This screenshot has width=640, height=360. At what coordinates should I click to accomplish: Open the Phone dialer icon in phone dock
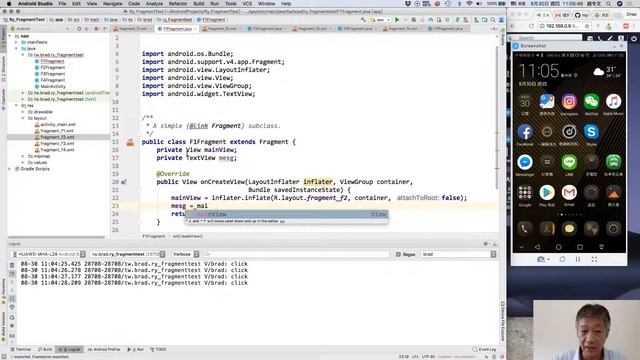pos(525,229)
